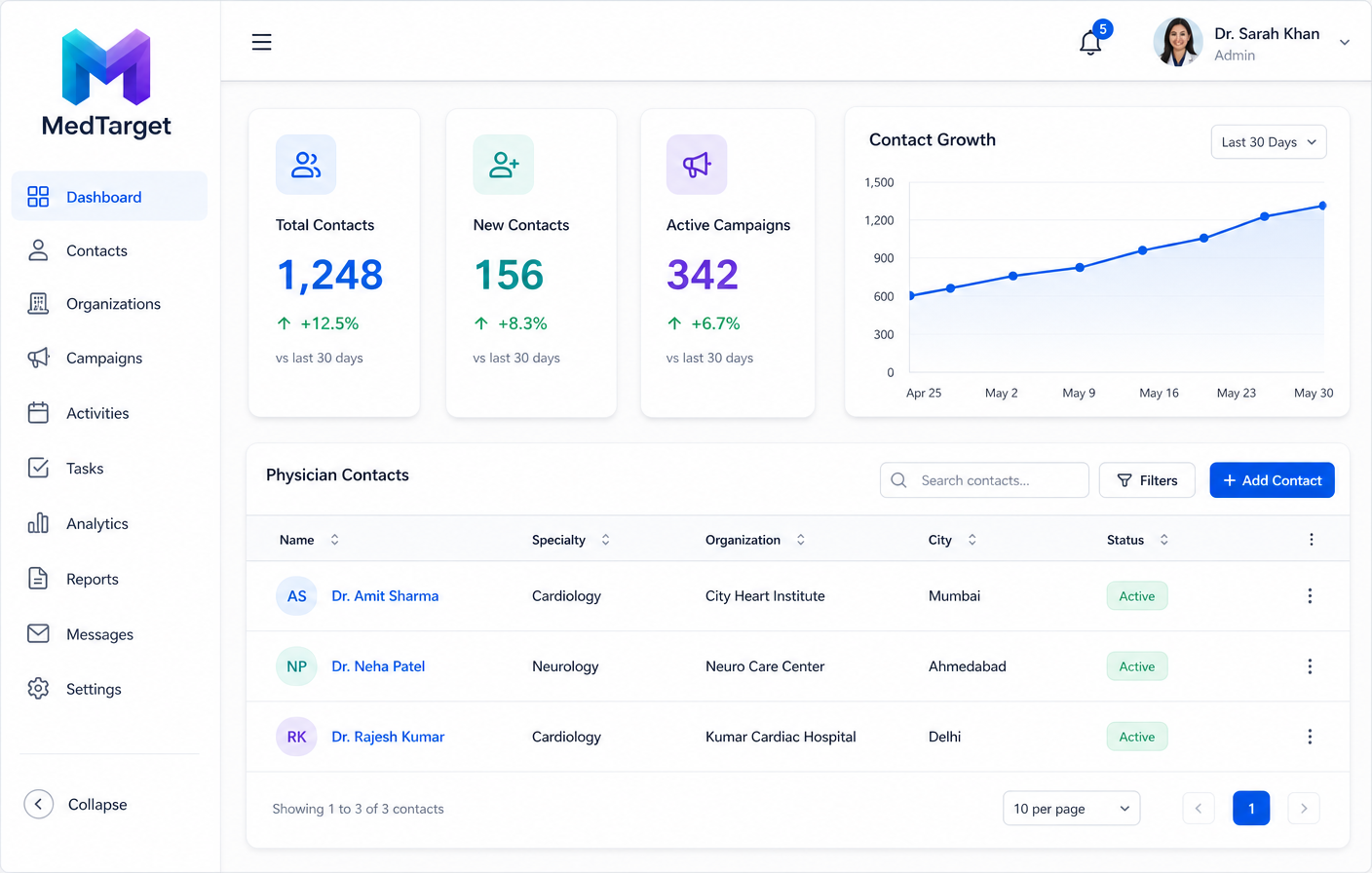1372x873 pixels.
Task: Go to next page arrow
Action: pos(1304,809)
